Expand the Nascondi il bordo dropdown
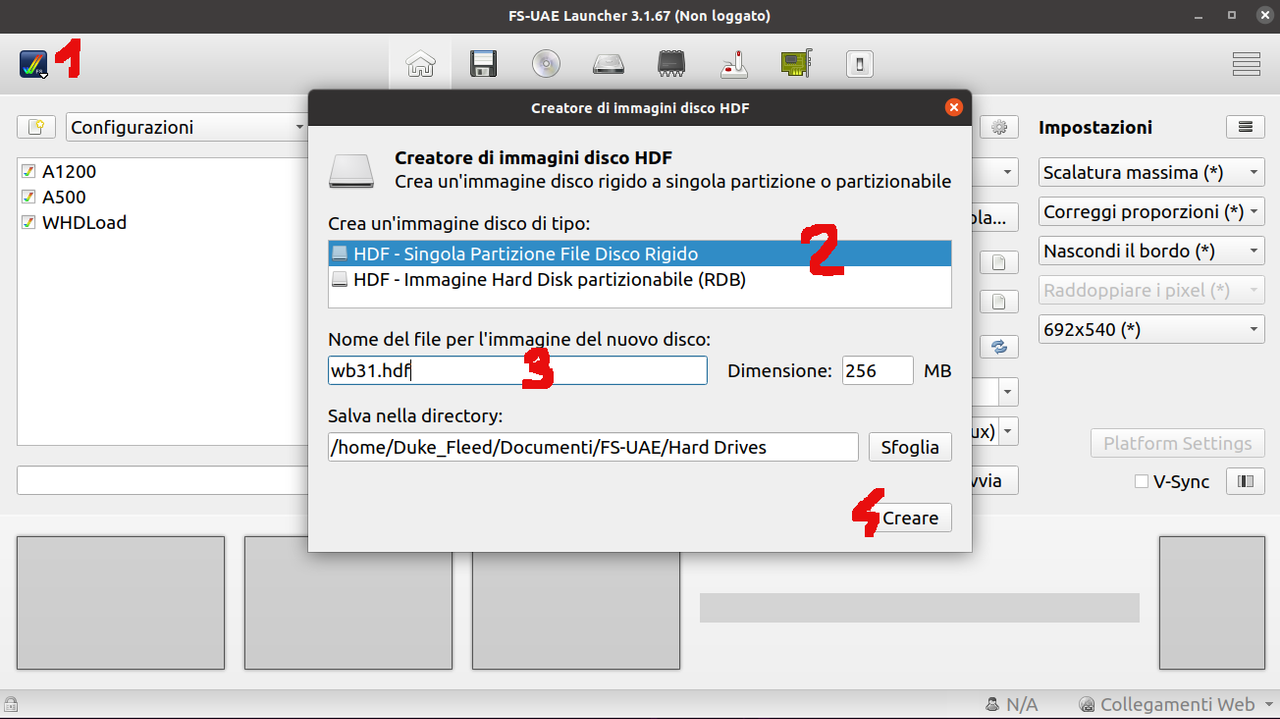This screenshot has width=1280, height=719. coord(1152,251)
